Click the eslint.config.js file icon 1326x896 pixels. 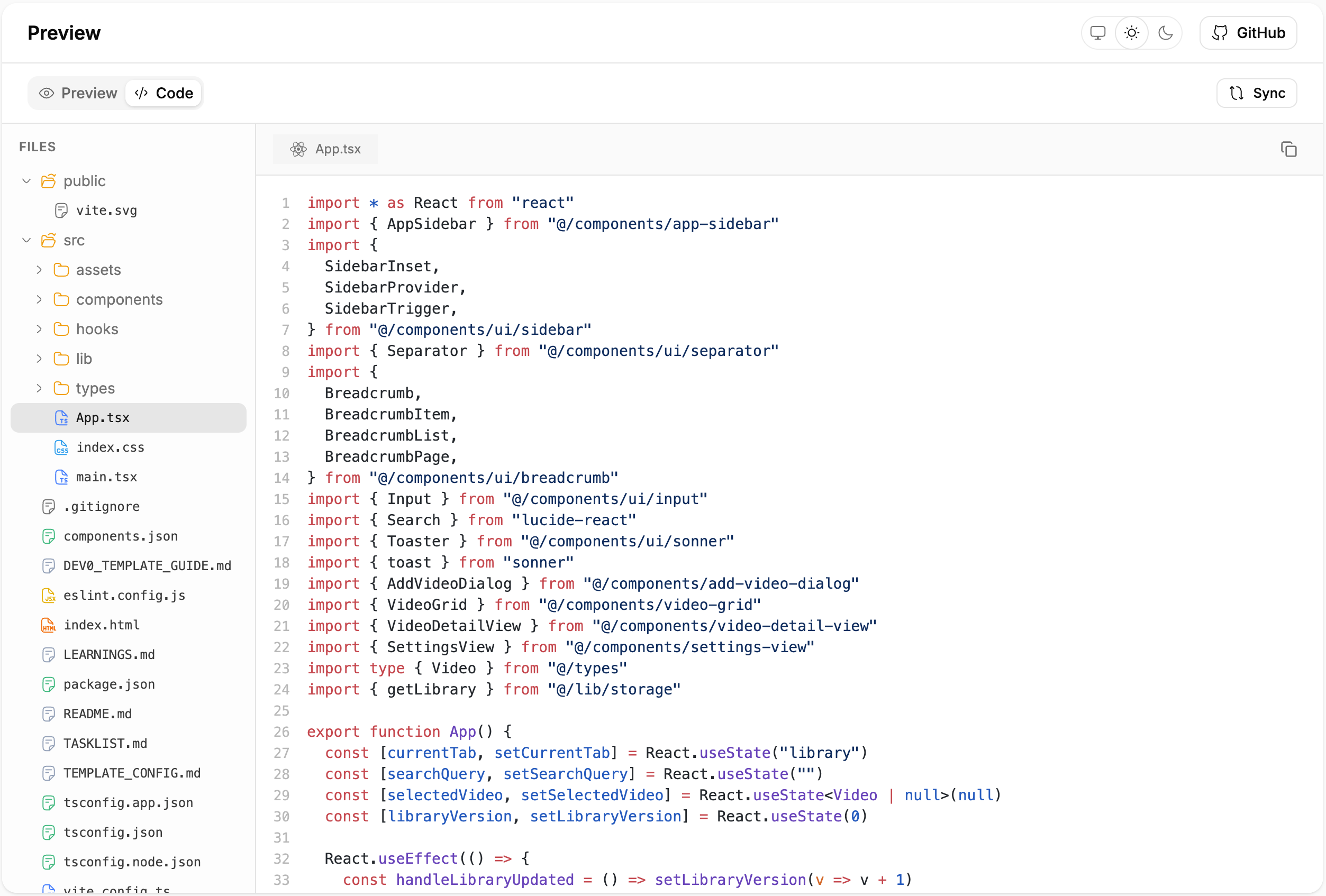pos(49,596)
